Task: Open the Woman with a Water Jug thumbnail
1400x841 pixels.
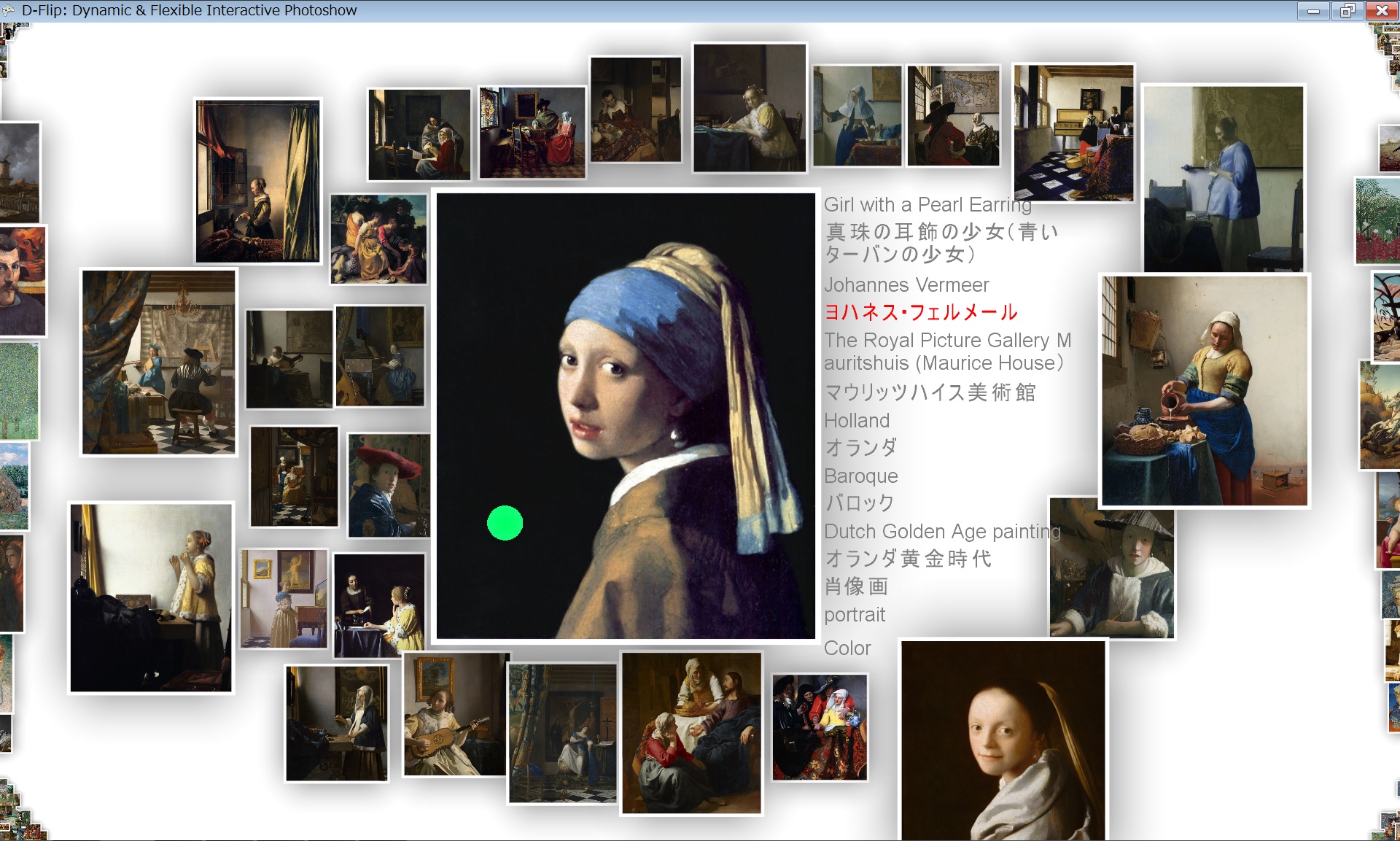Action: coord(857,116)
